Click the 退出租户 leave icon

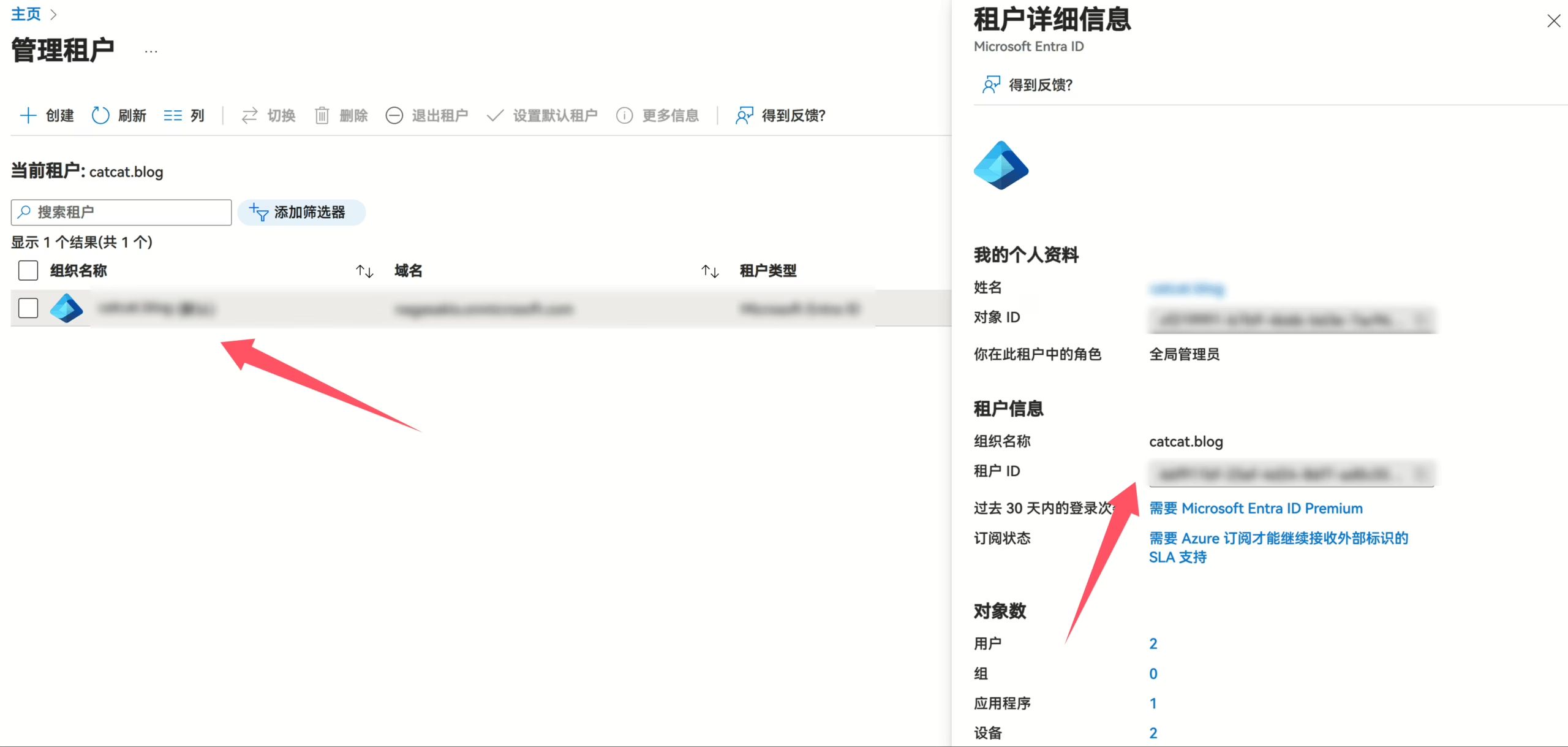coord(394,115)
